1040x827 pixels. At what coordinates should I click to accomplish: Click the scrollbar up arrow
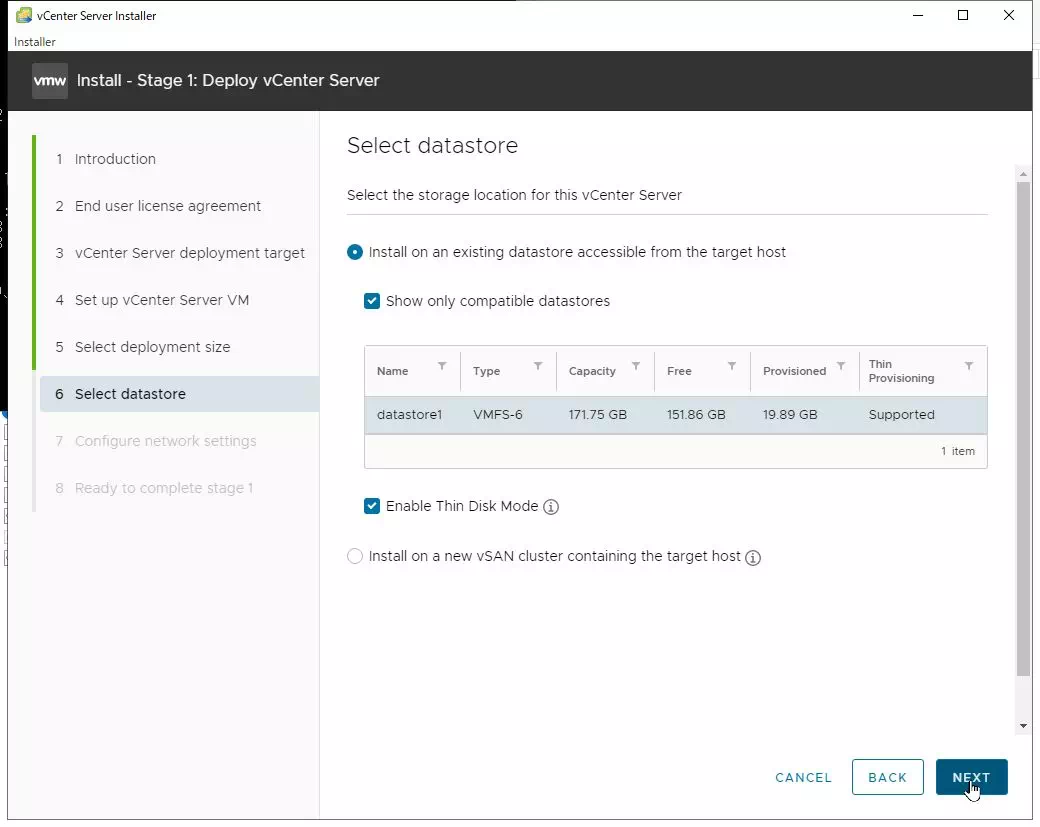click(1023, 173)
